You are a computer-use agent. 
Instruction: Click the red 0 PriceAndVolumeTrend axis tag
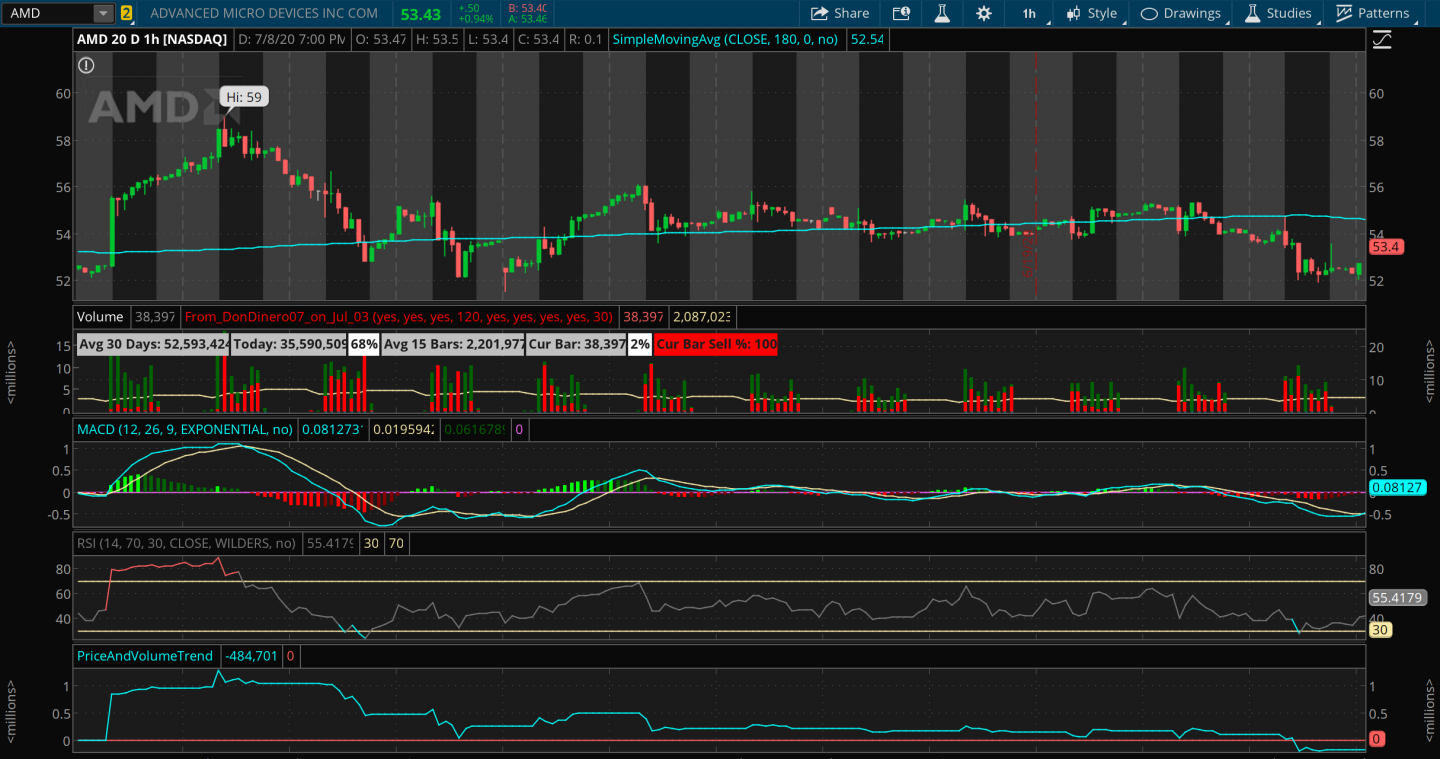(x=1376, y=739)
